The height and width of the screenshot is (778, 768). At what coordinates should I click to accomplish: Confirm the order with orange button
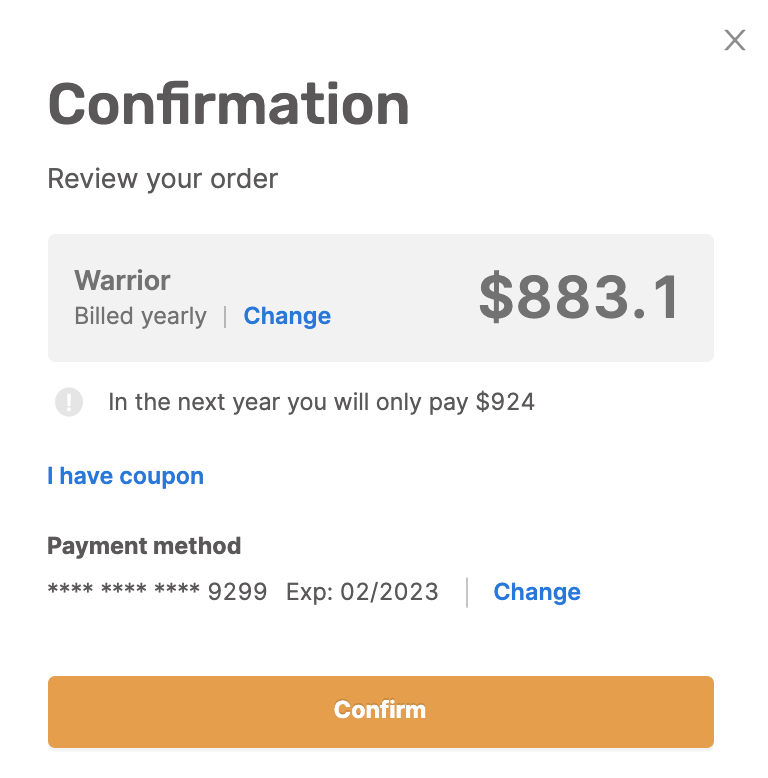pos(381,712)
